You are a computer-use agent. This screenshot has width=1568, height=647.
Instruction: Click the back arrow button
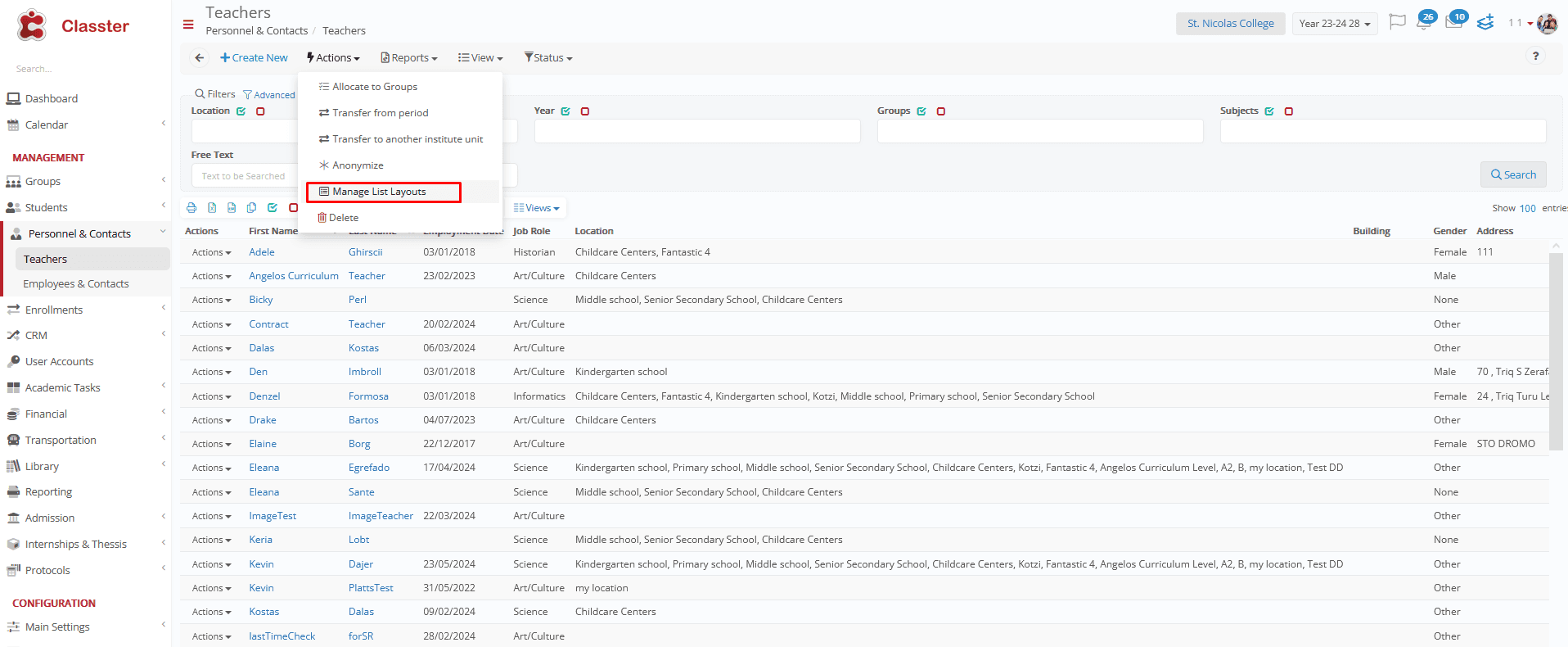[x=199, y=58]
